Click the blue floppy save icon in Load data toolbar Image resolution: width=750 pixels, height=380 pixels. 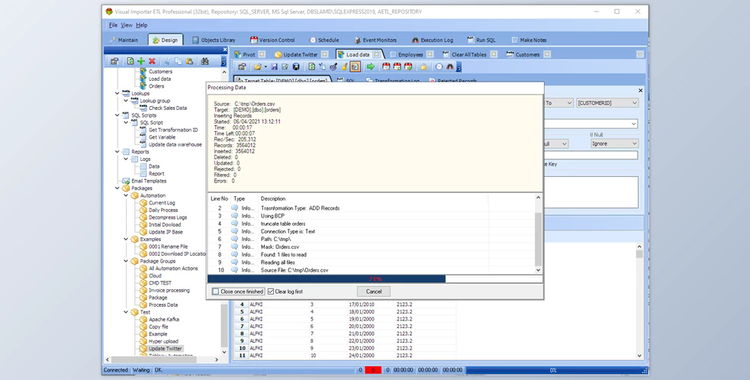[x=275, y=67]
